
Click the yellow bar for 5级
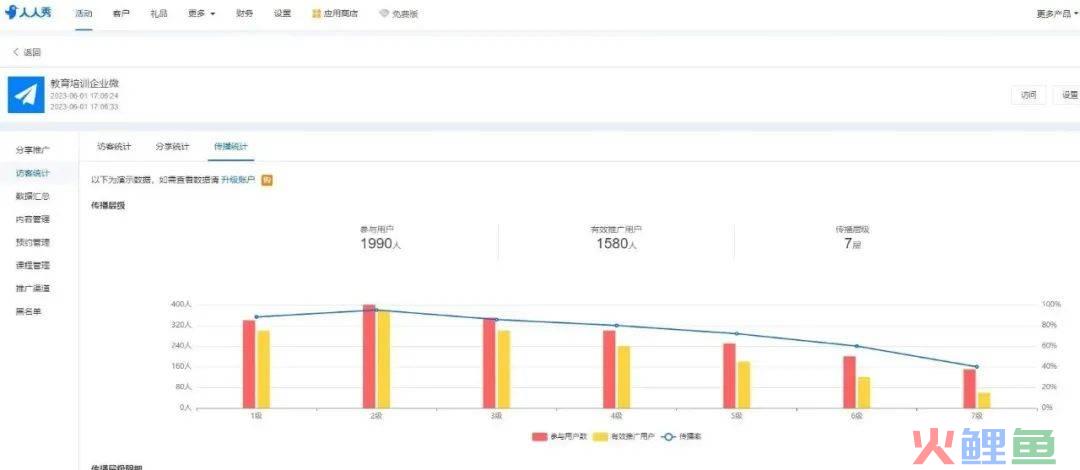coord(744,385)
